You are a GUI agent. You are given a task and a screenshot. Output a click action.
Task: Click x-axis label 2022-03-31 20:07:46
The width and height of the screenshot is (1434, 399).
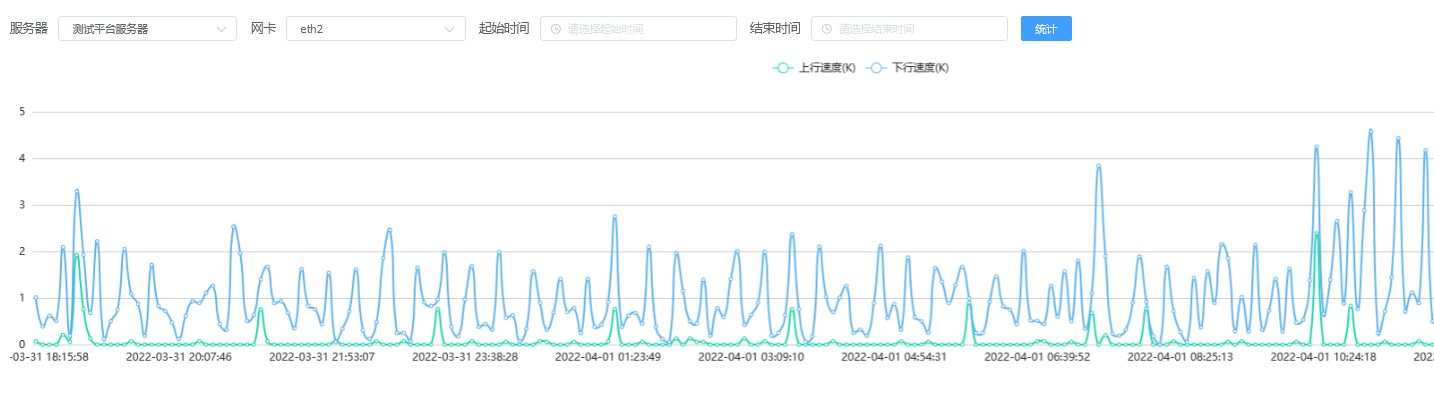[179, 356]
